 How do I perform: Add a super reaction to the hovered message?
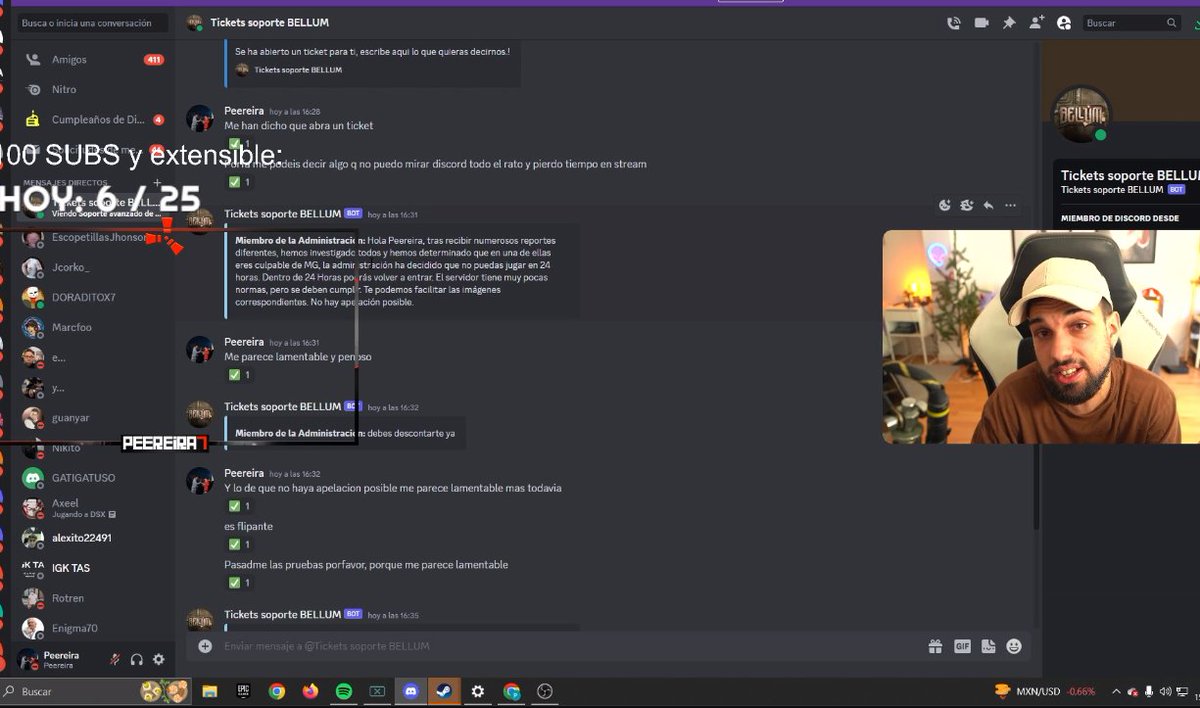pos(966,205)
